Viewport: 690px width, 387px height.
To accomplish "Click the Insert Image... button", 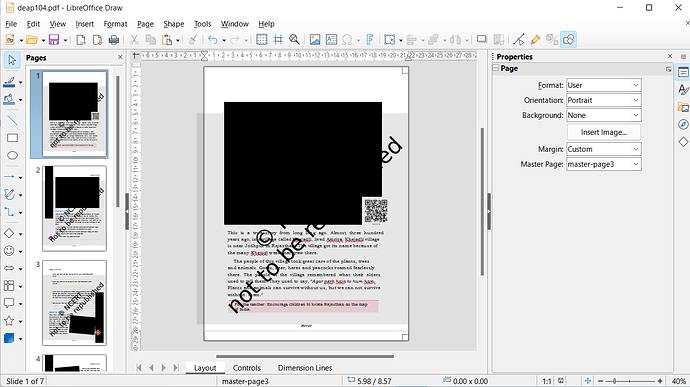I will pyautogui.click(x=603, y=132).
